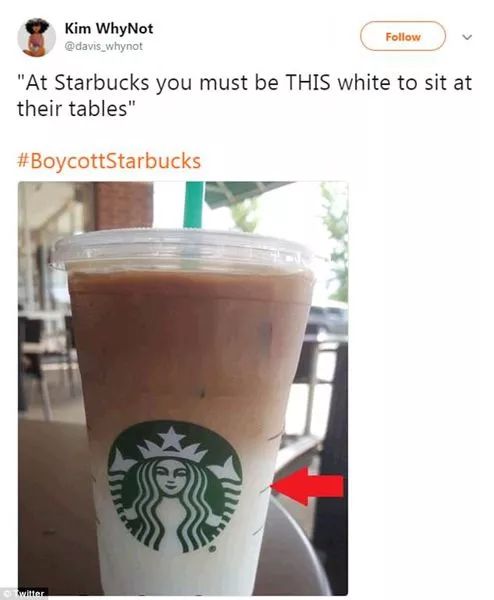The height and width of the screenshot is (600, 494).
Task: Open the #BoycottStarbucks hashtag
Action: pyautogui.click(x=109, y=161)
